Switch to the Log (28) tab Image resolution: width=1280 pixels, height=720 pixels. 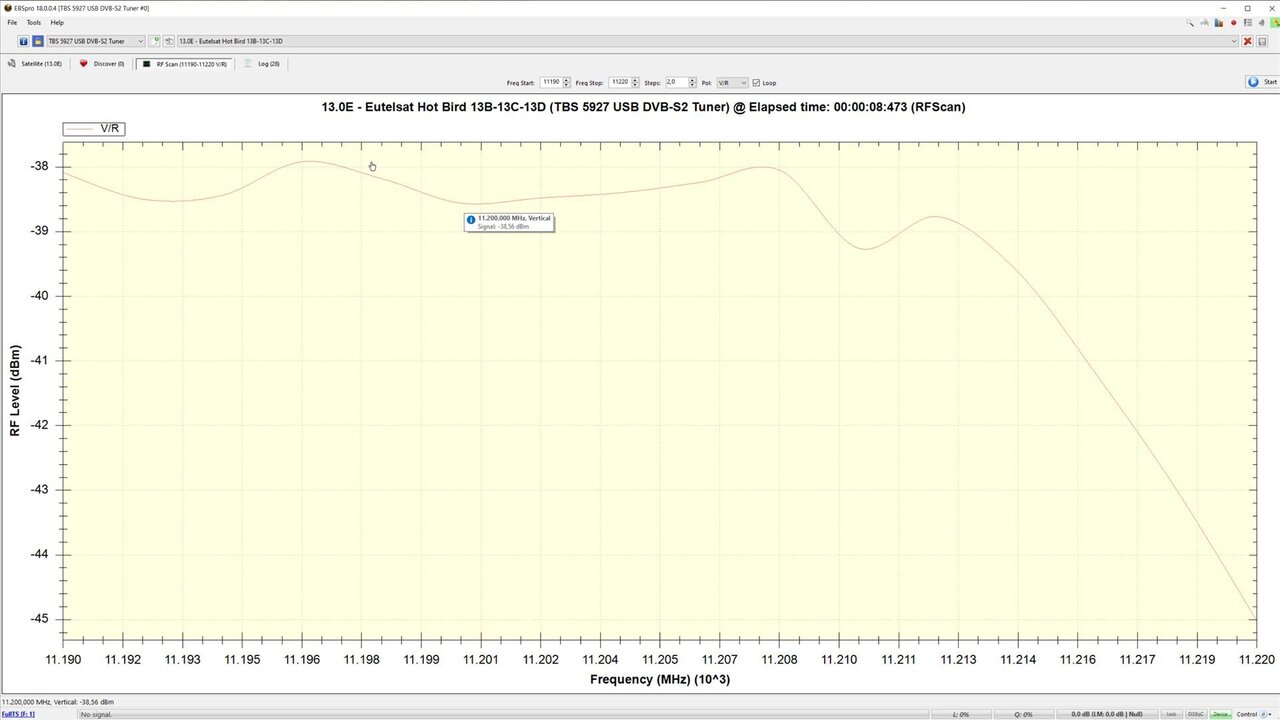[262, 63]
